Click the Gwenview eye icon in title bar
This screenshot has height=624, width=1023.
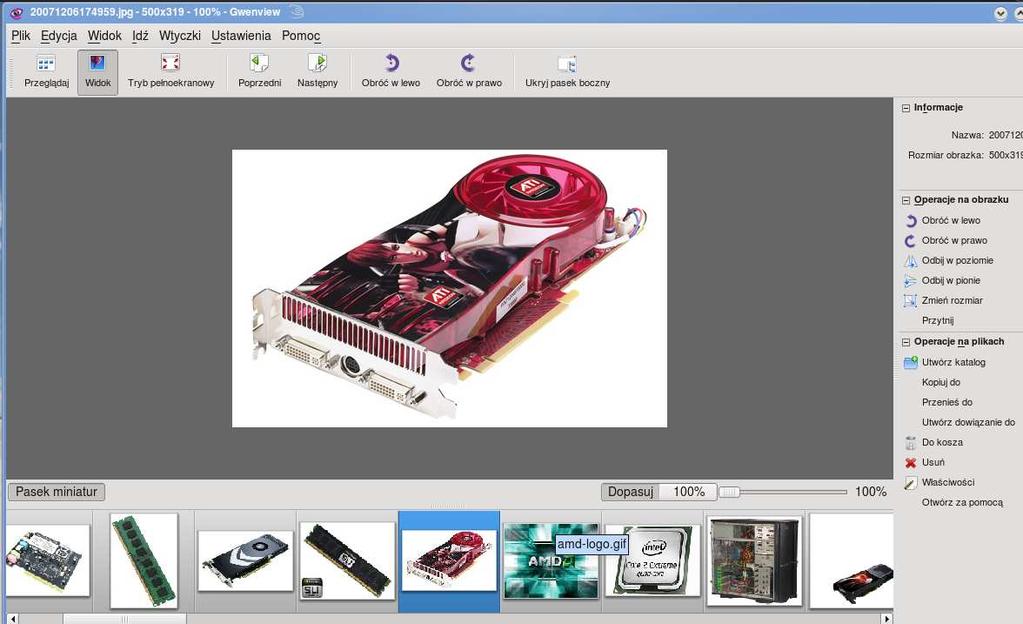[x=16, y=12]
